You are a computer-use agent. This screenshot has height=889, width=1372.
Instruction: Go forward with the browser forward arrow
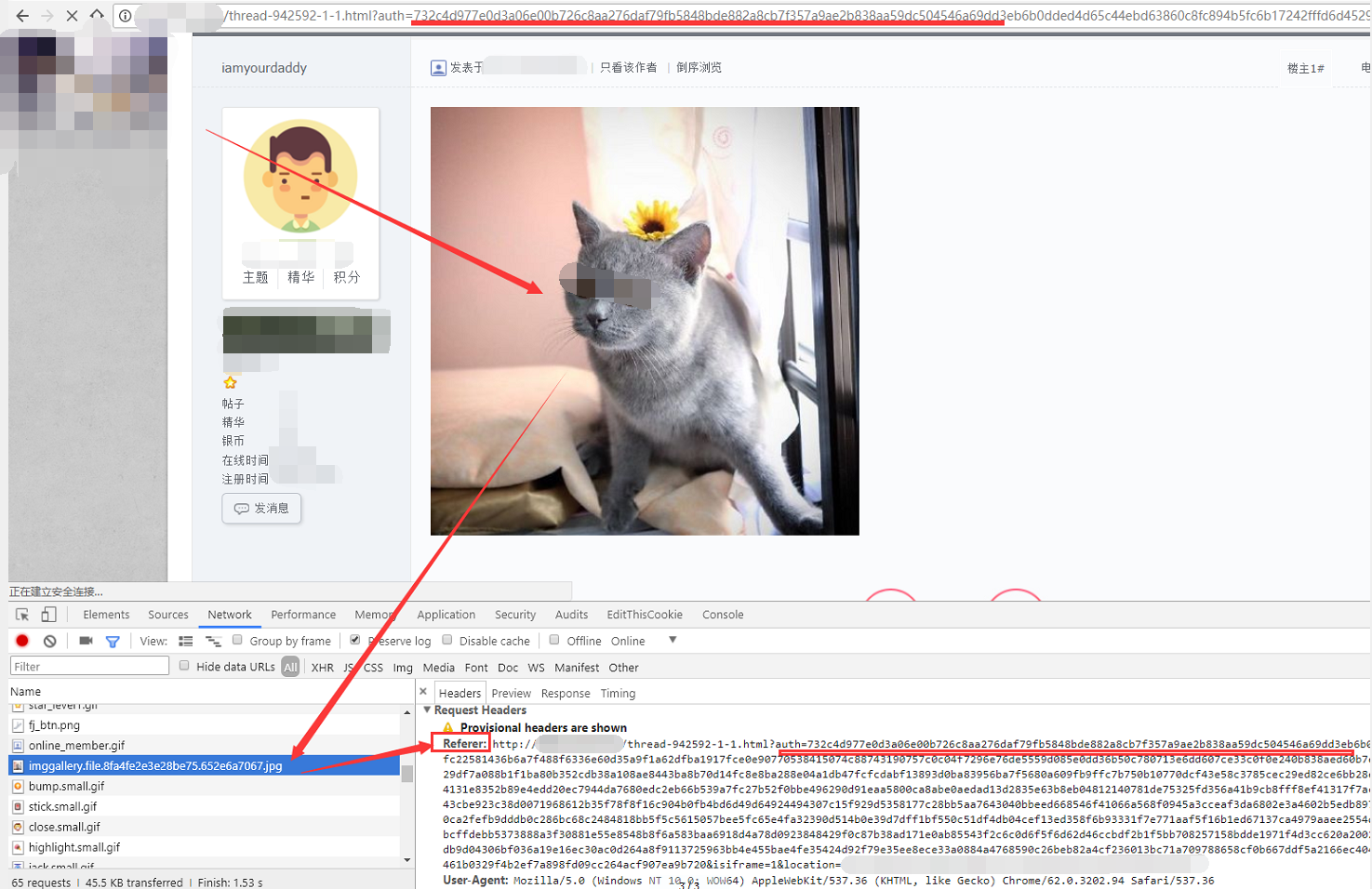click(47, 15)
